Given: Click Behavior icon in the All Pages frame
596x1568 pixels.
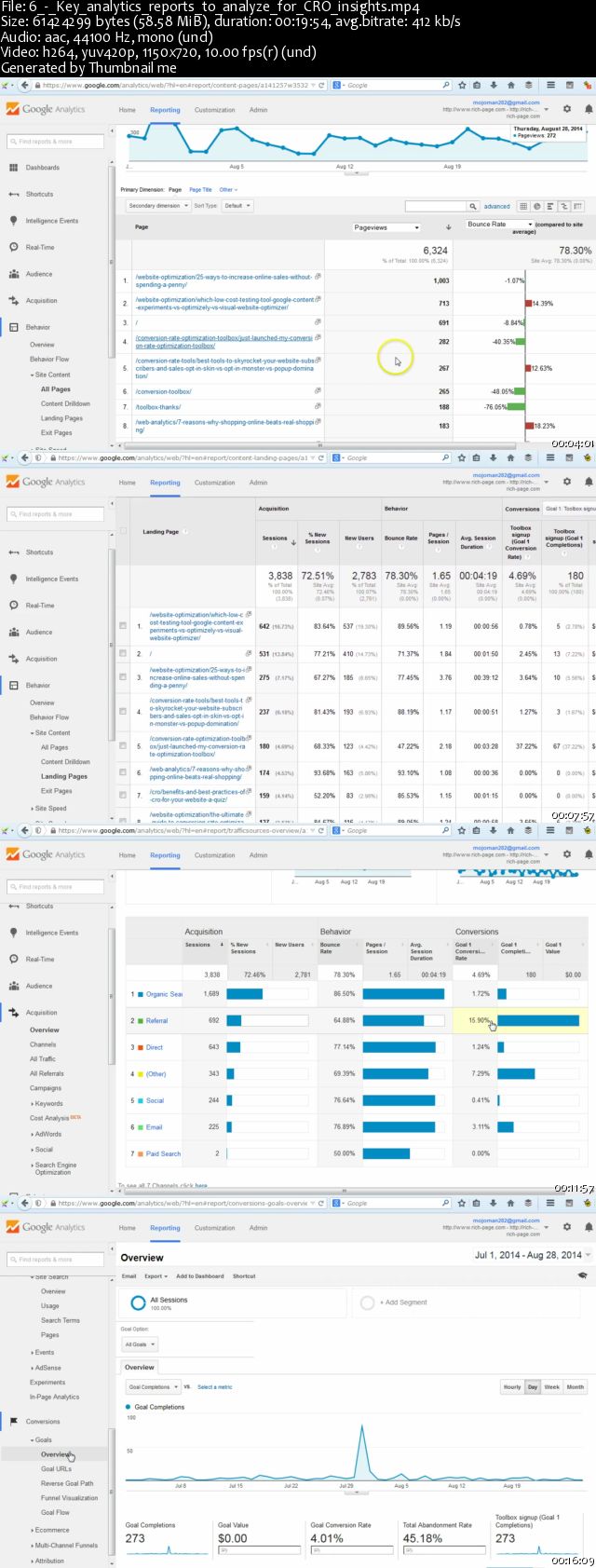Looking at the screenshot, I should [13, 327].
